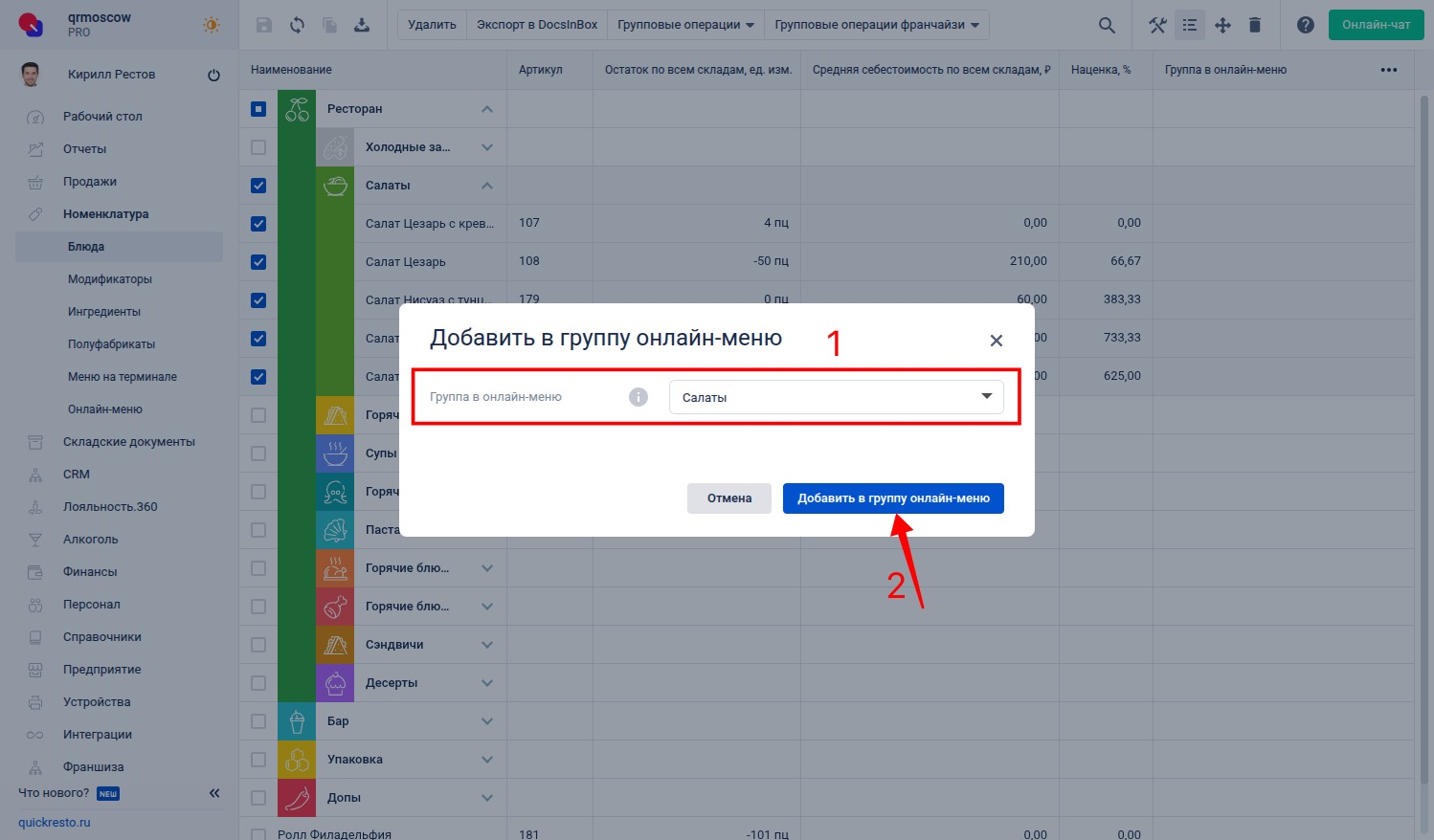Open the Онлайн-чат button
Image resolution: width=1434 pixels, height=840 pixels.
point(1377,25)
